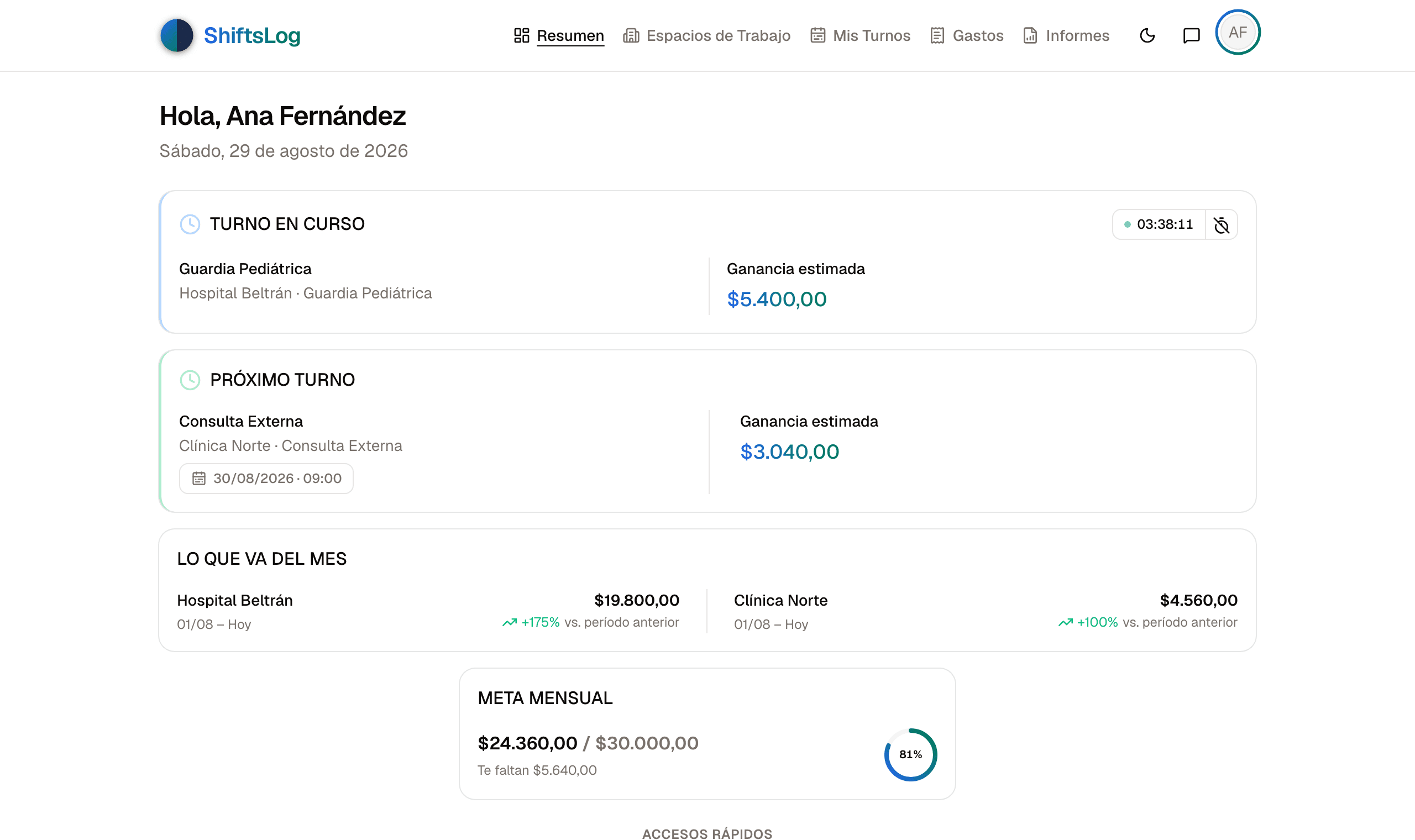
Task: Click the 81% monthly goal progress ring
Action: point(911,754)
